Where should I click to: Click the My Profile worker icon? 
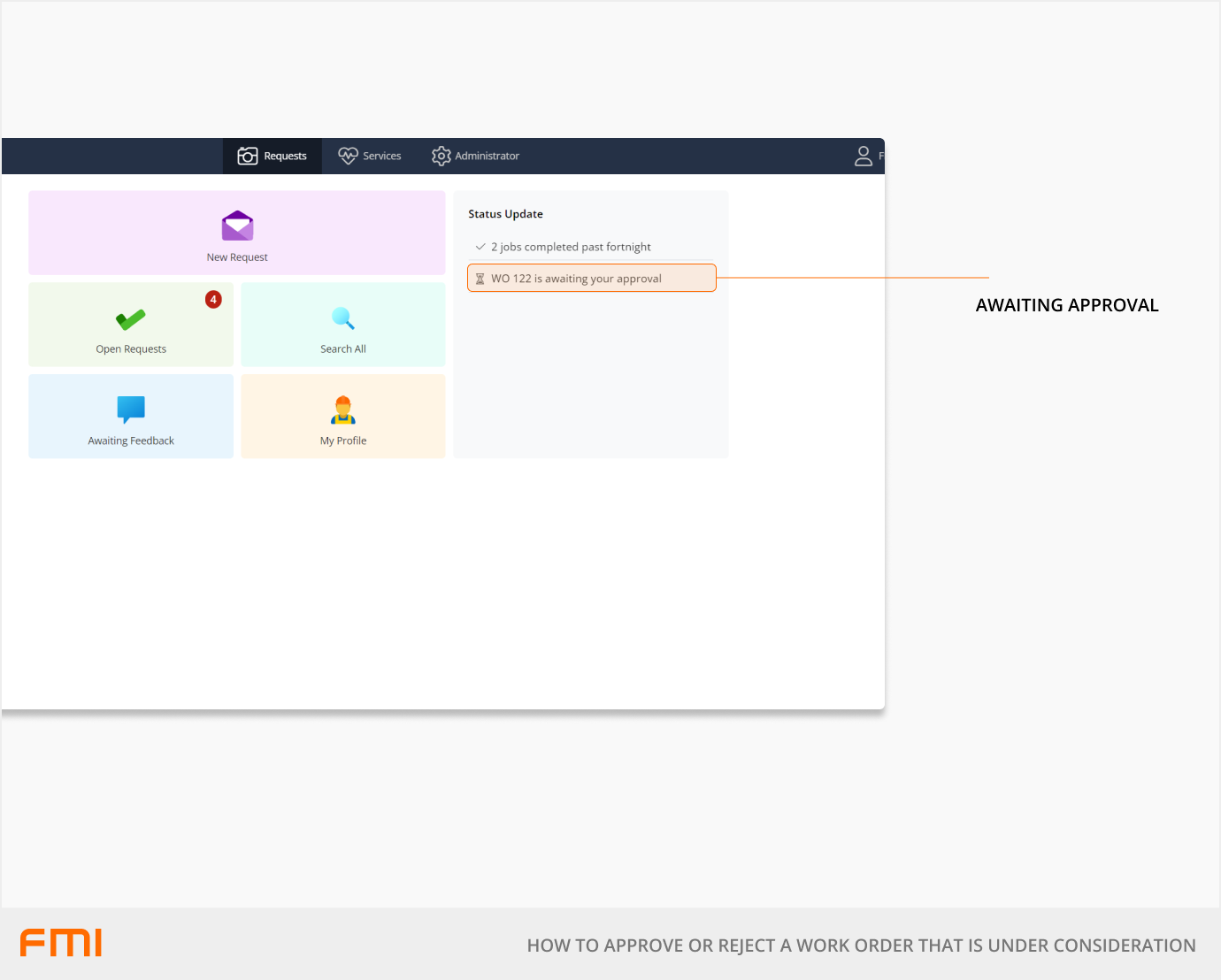click(x=342, y=410)
